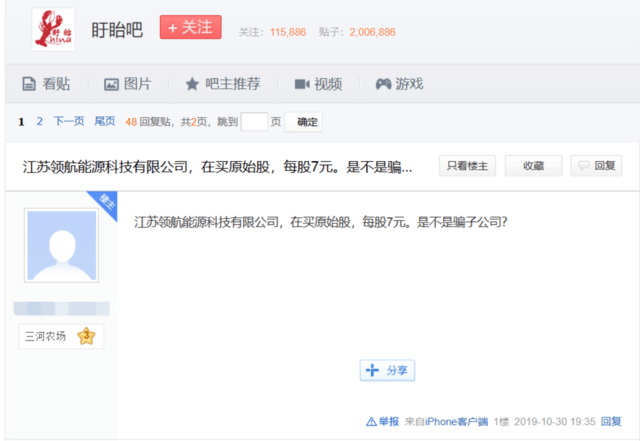
Task: Jump to 尾页 last page
Action: (x=104, y=122)
